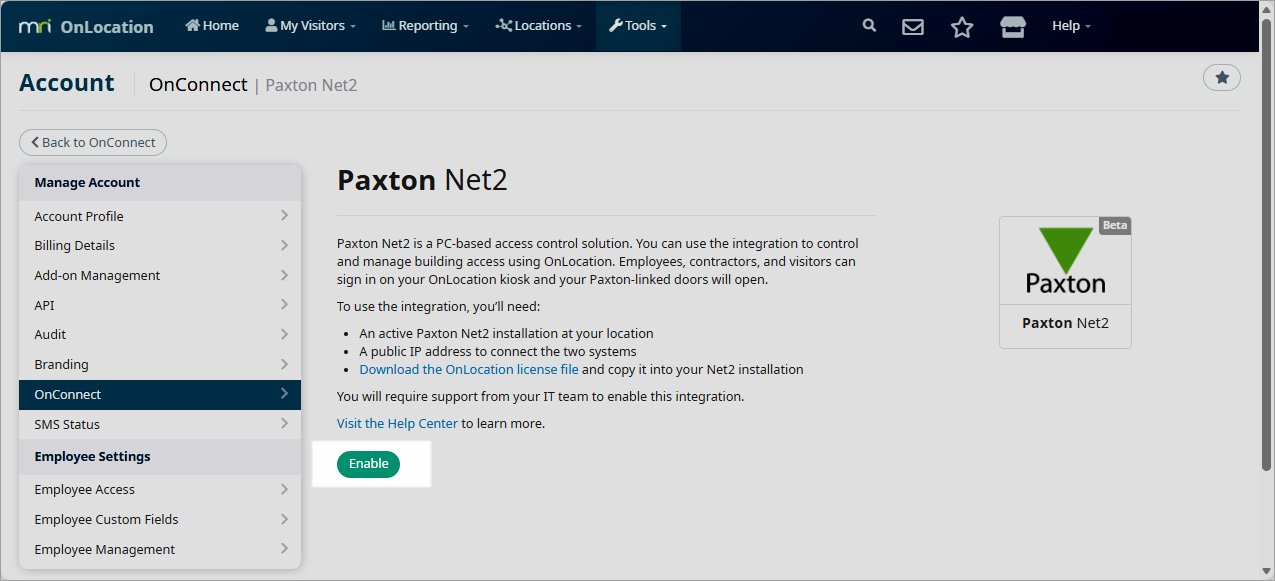1275x581 pixels.
Task: Click the MRI OnLocation logo
Action: (x=86, y=26)
